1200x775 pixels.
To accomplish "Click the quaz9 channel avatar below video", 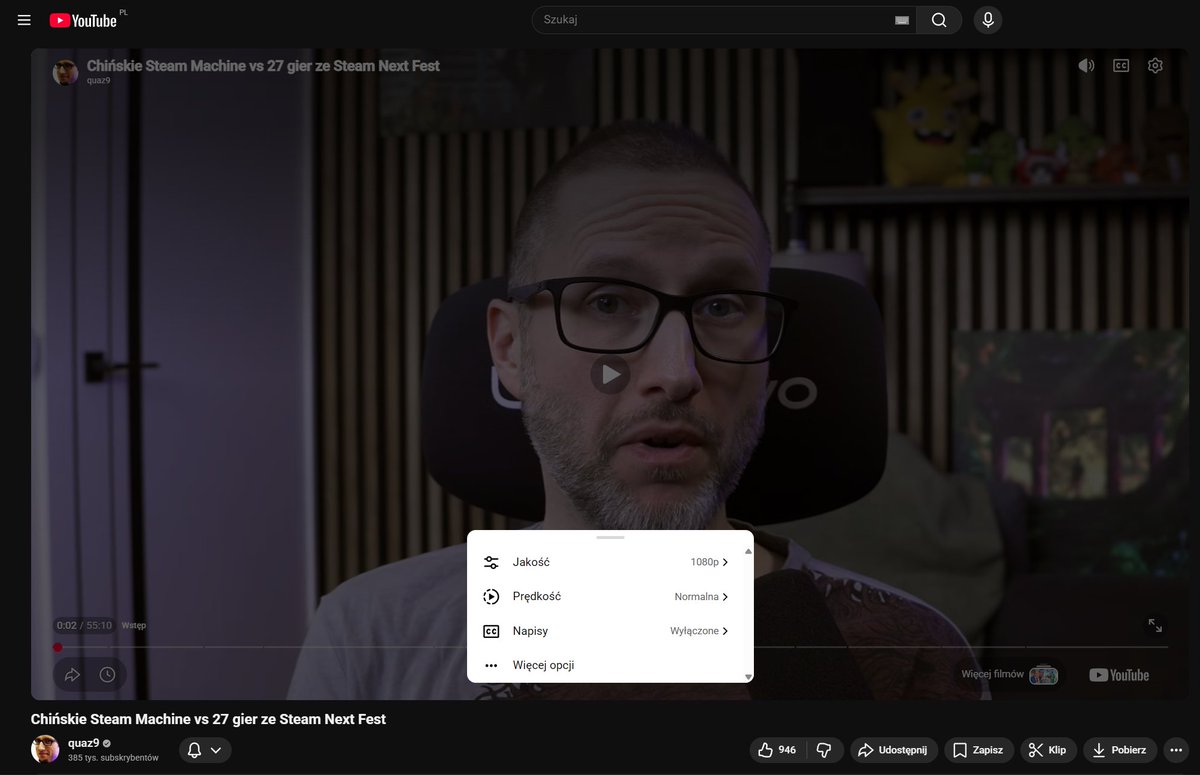I will pos(45,749).
